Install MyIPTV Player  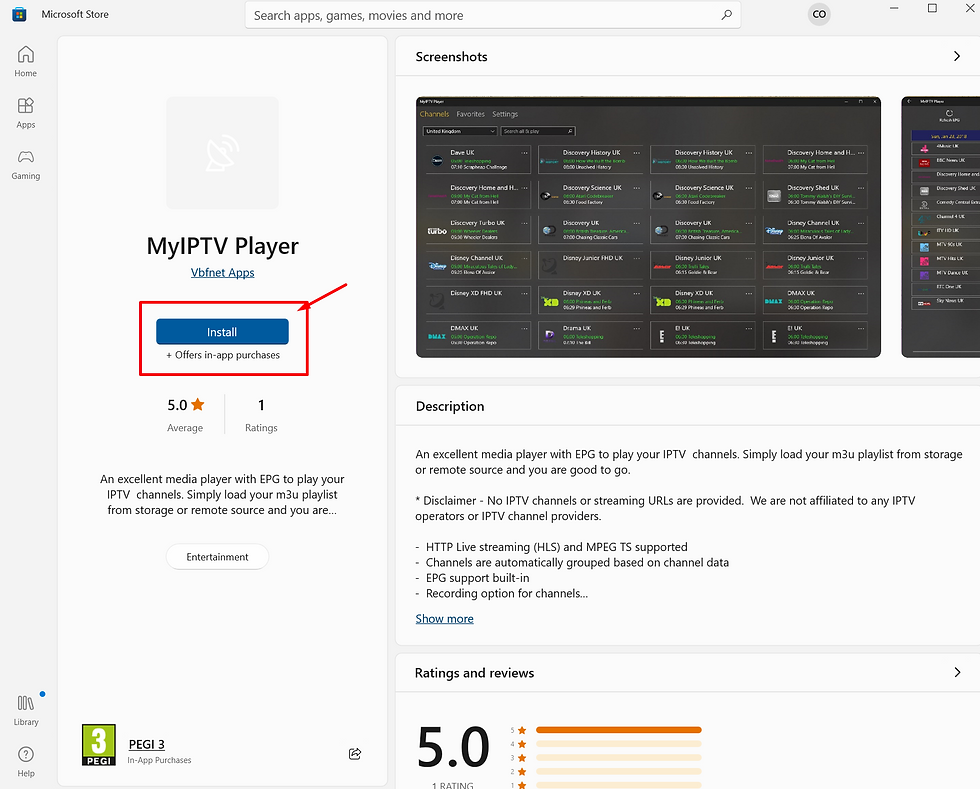pos(222,332)
